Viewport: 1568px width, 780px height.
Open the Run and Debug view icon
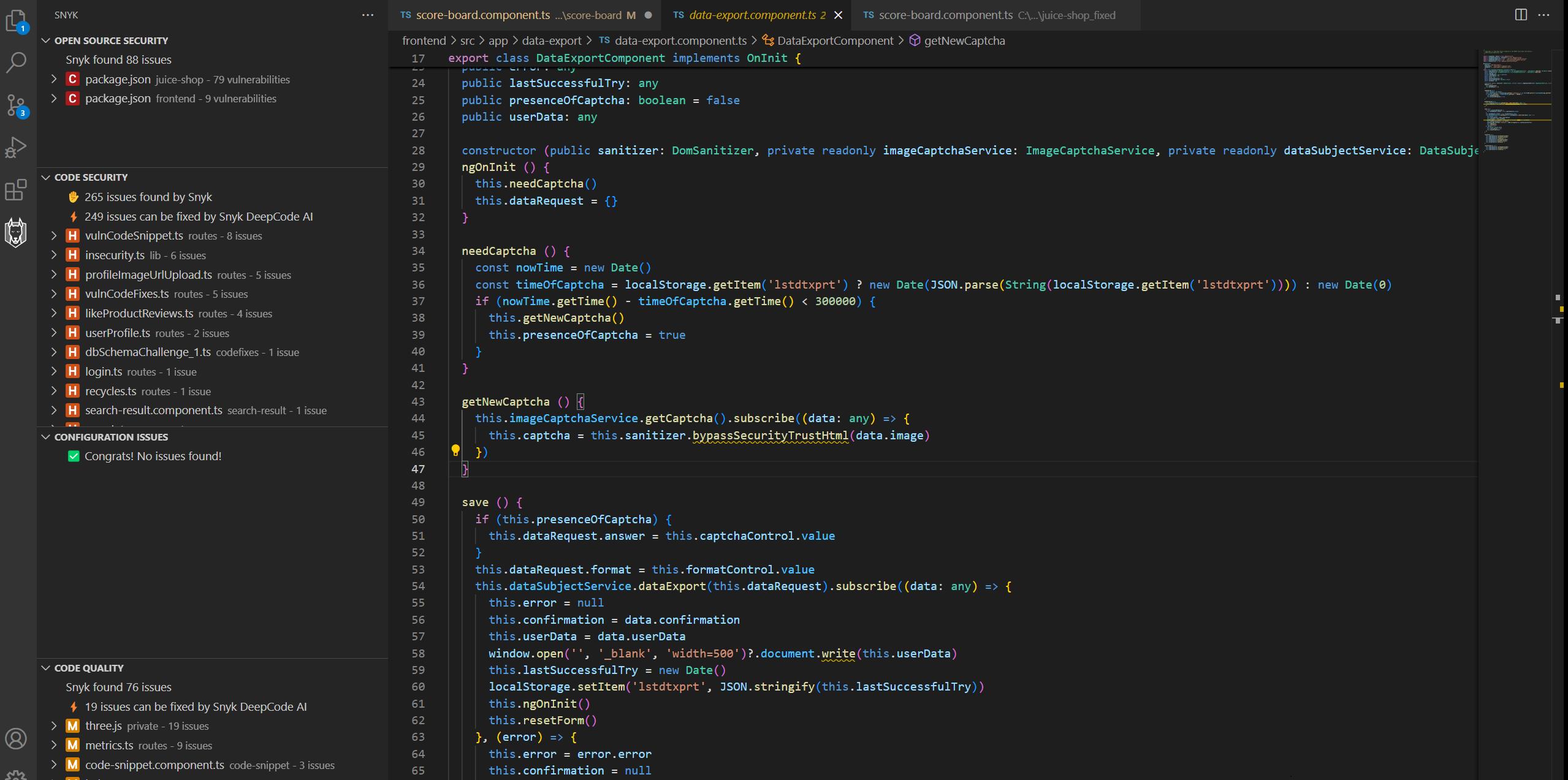17,147
